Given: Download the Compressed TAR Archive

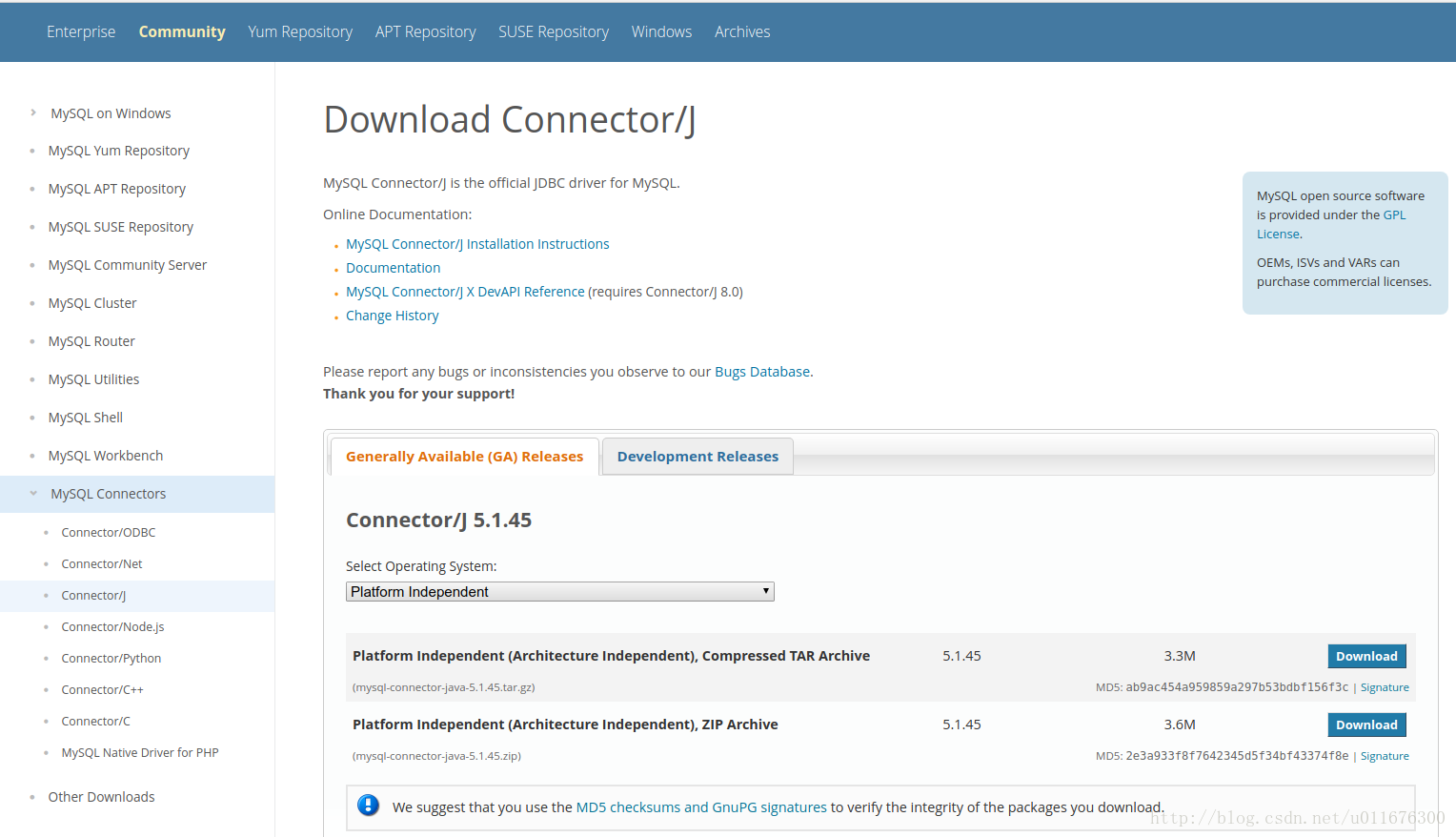Looking at the screenshot, I should click(1366, 656).
